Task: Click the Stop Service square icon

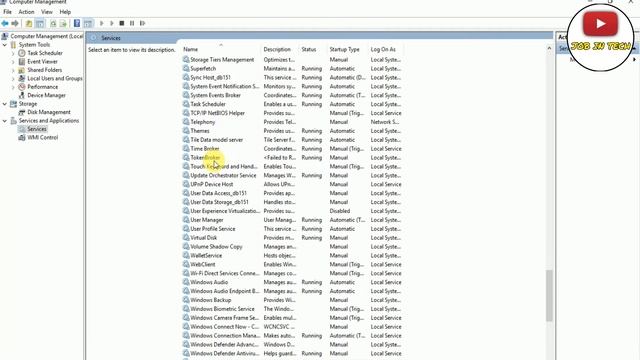Action: (122, 23)
